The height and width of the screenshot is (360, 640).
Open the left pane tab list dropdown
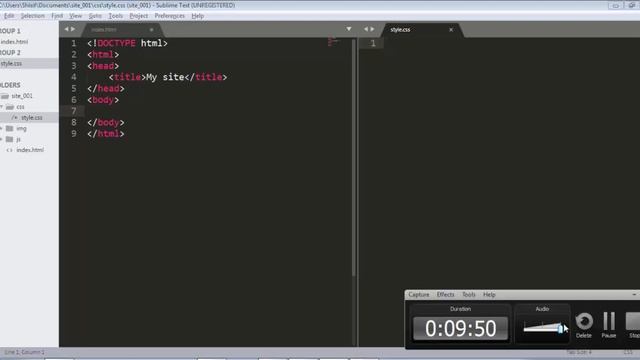coord(349,29)
